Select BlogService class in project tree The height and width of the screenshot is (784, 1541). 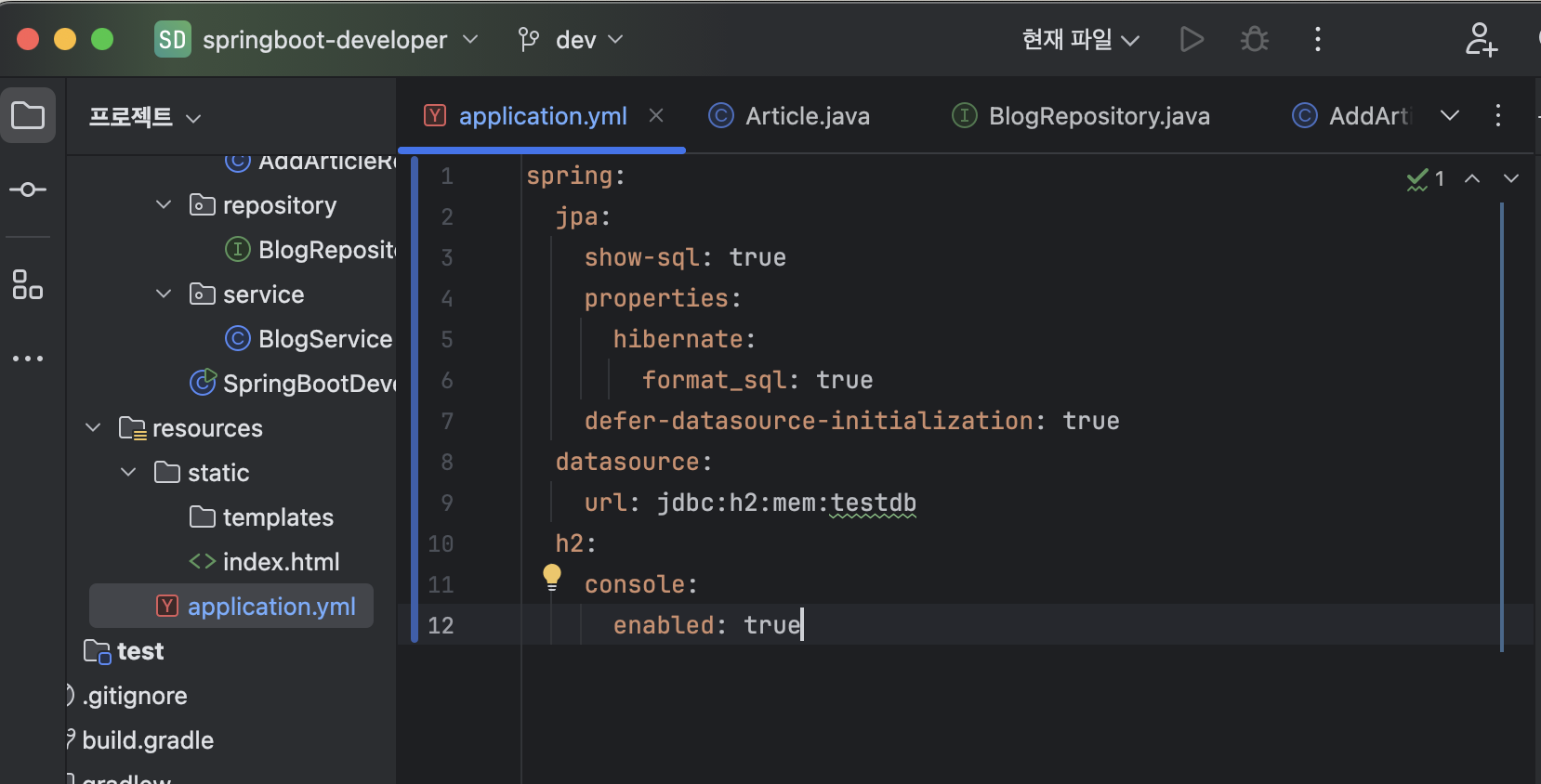309,338
